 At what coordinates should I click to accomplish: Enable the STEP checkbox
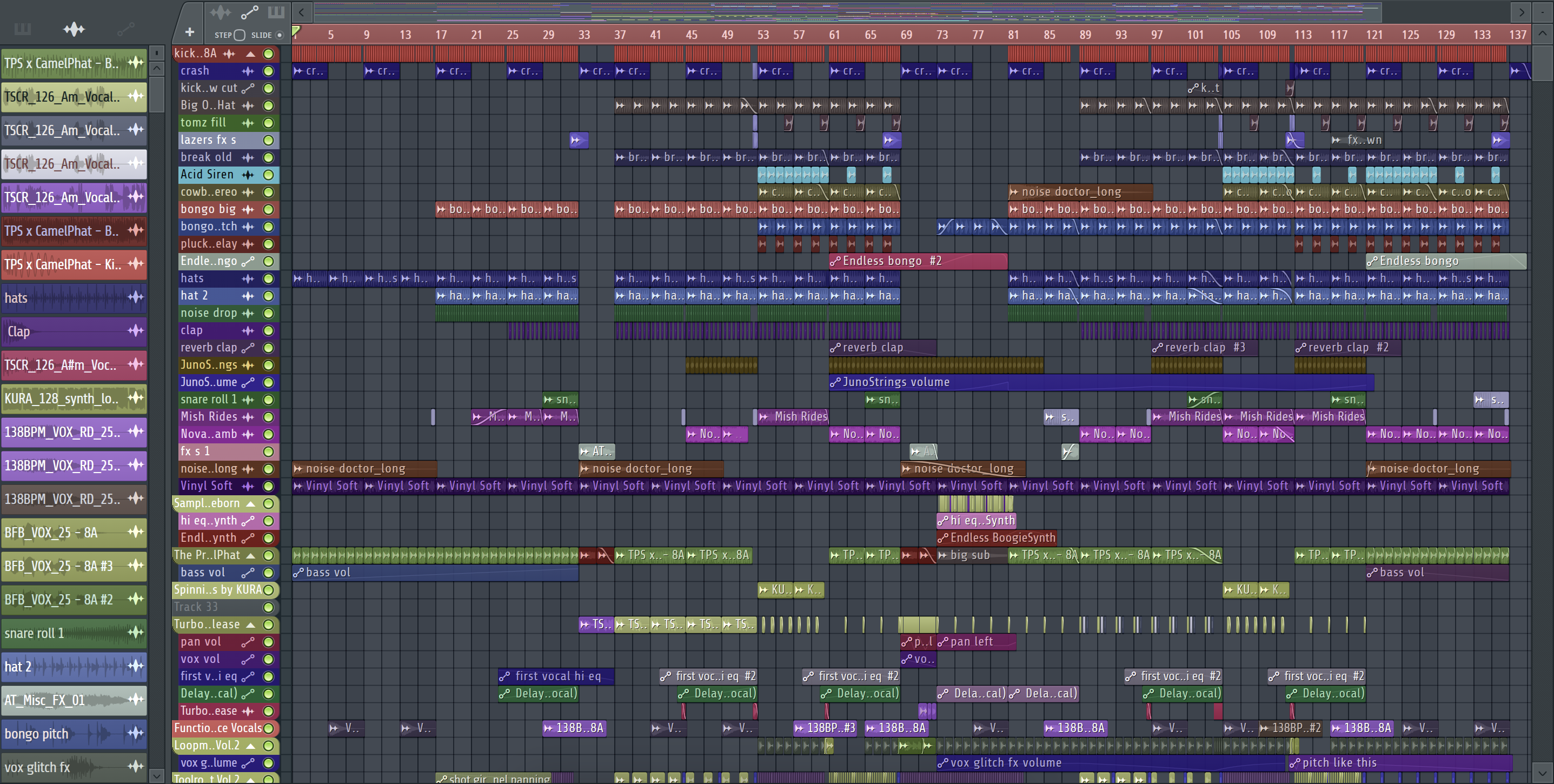pos(240,35)
